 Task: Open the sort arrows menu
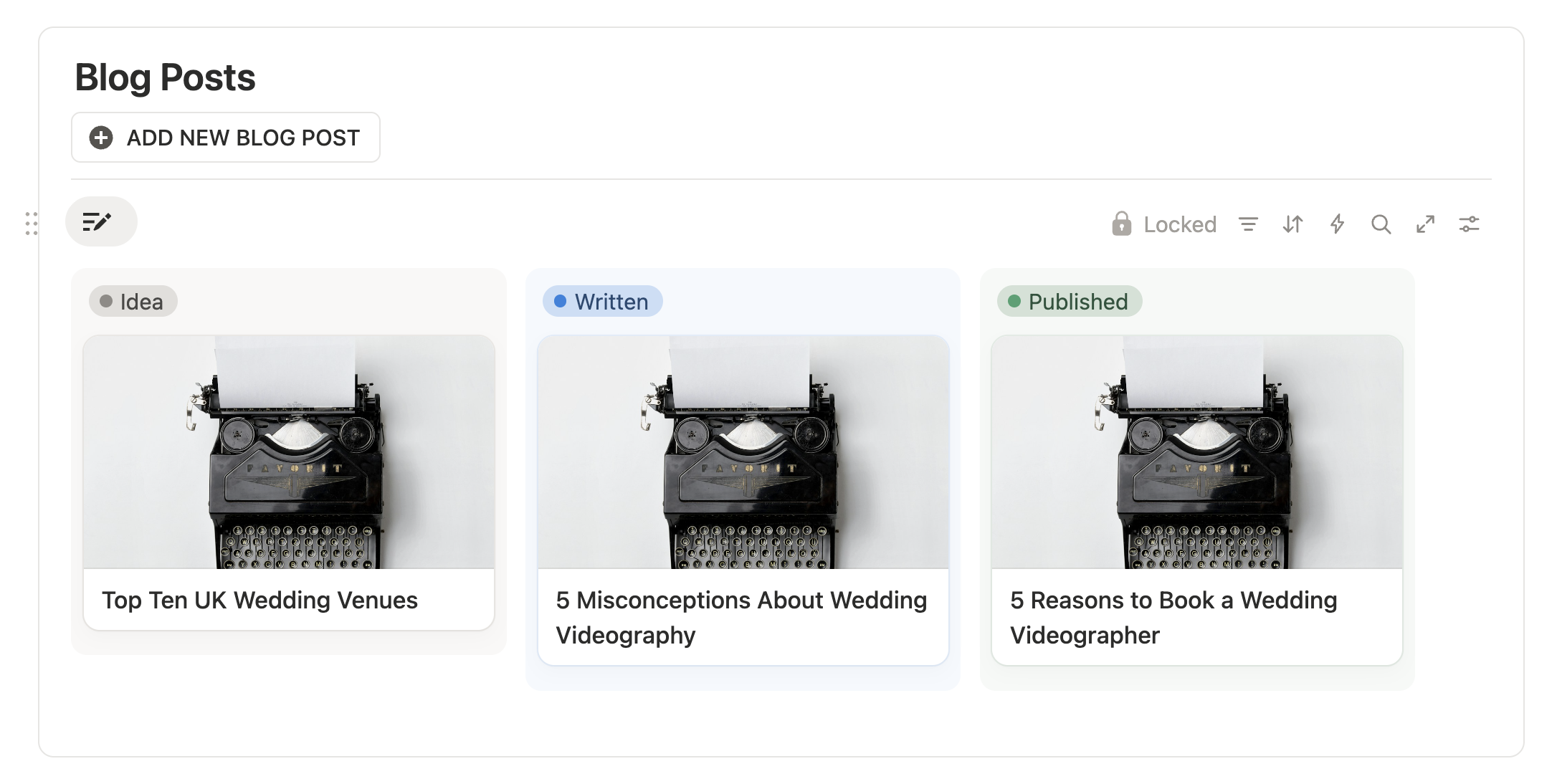(x=1292, y=224)
